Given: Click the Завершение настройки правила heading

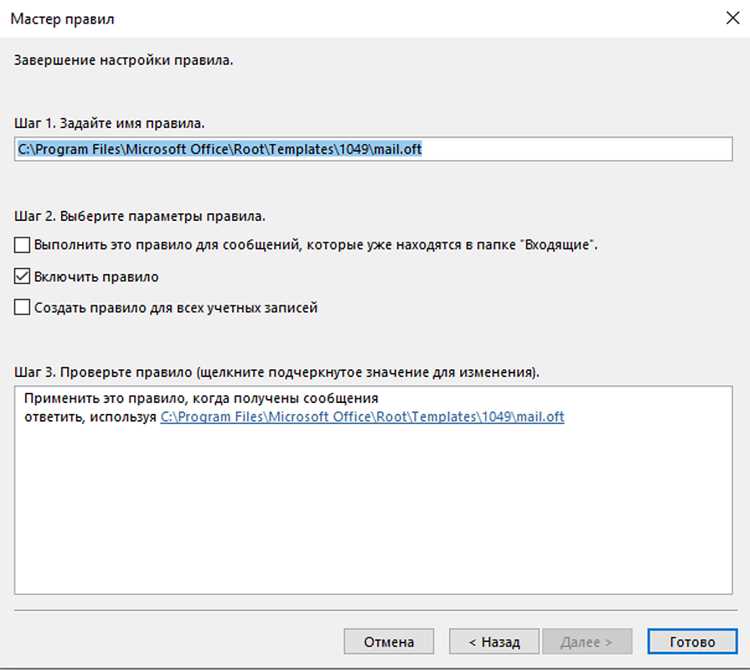Looking at the screenshot, I should coord(123,60).
